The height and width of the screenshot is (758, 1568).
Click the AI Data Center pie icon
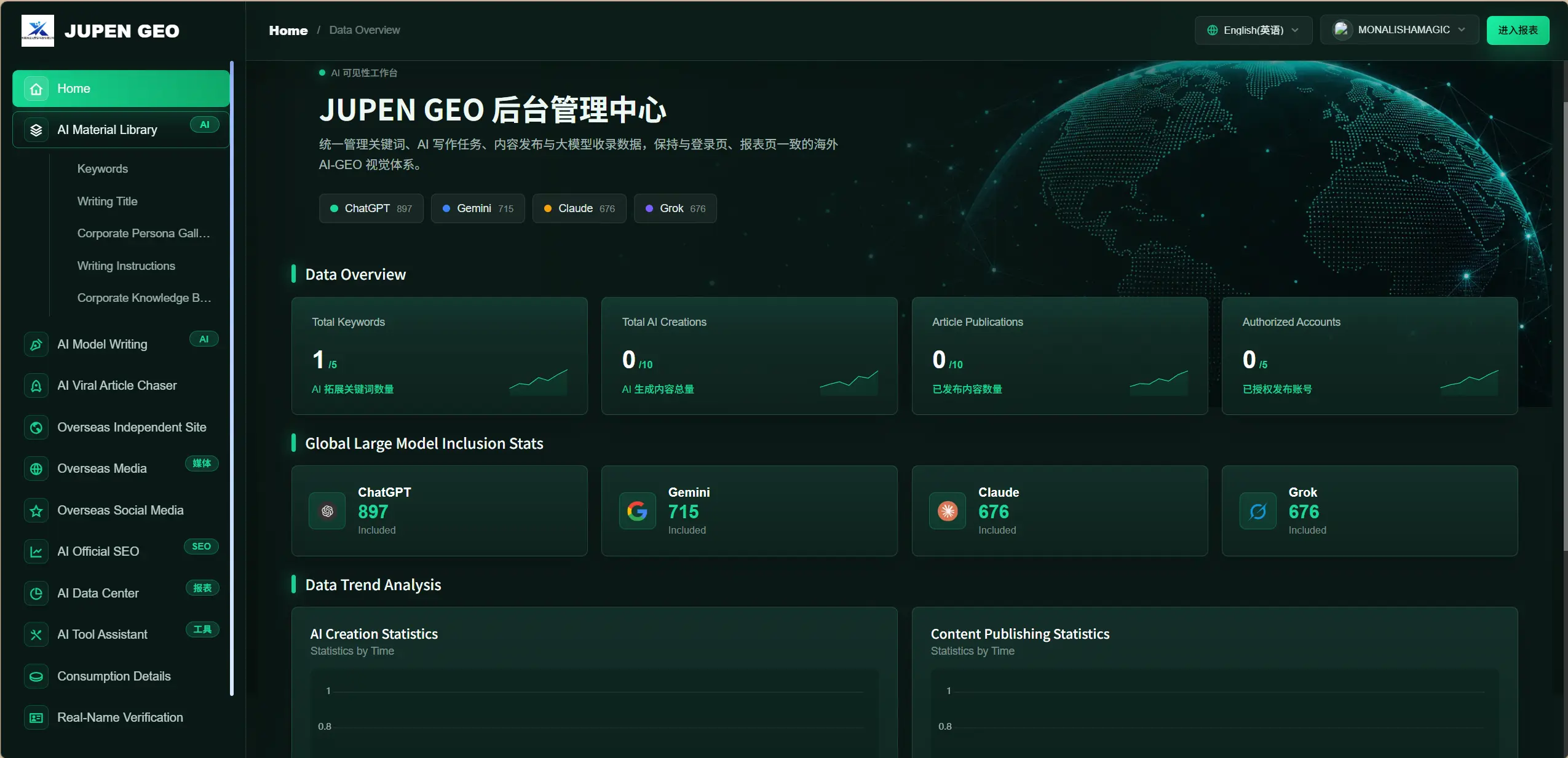coord(36,593)
